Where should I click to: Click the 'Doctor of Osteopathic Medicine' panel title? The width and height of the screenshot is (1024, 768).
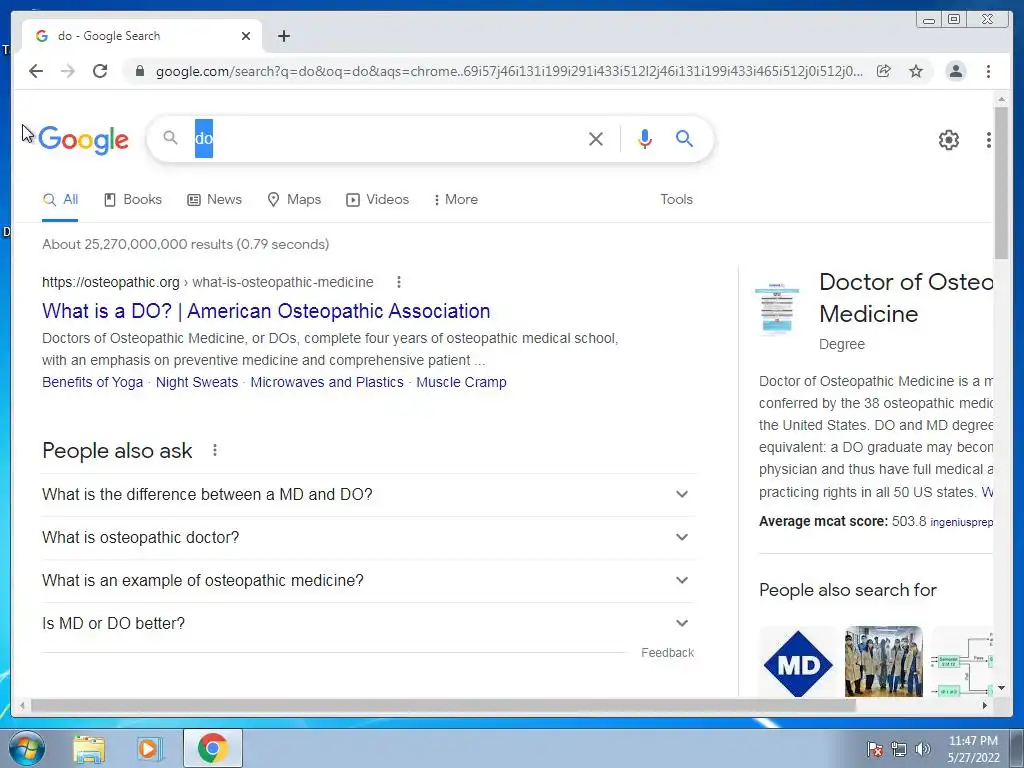[906, 298]
